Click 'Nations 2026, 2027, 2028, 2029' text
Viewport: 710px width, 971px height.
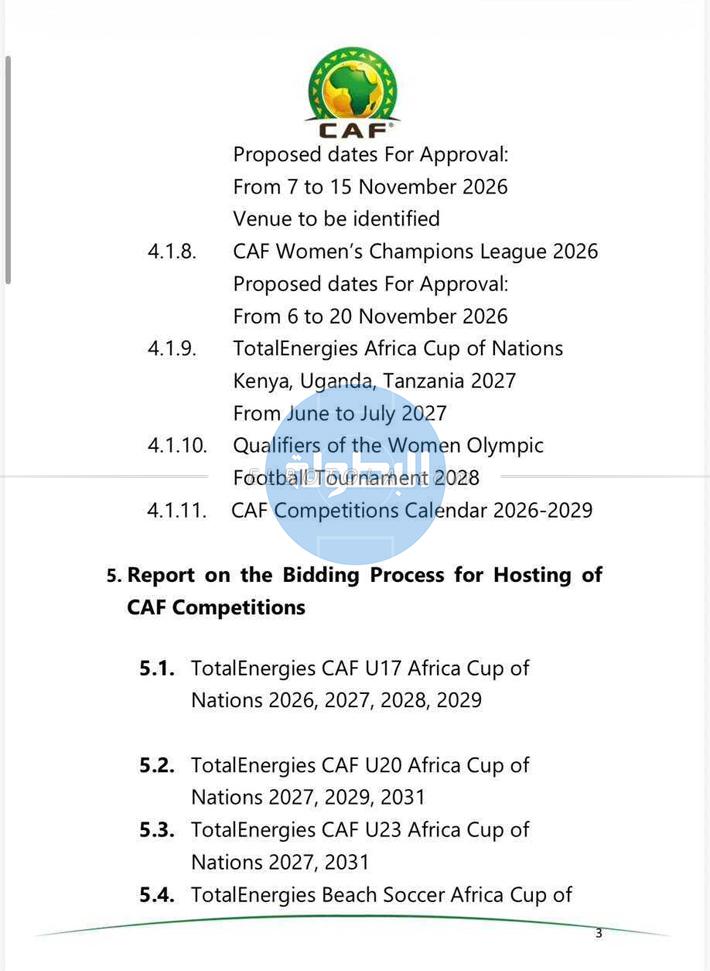pos(336,700)
